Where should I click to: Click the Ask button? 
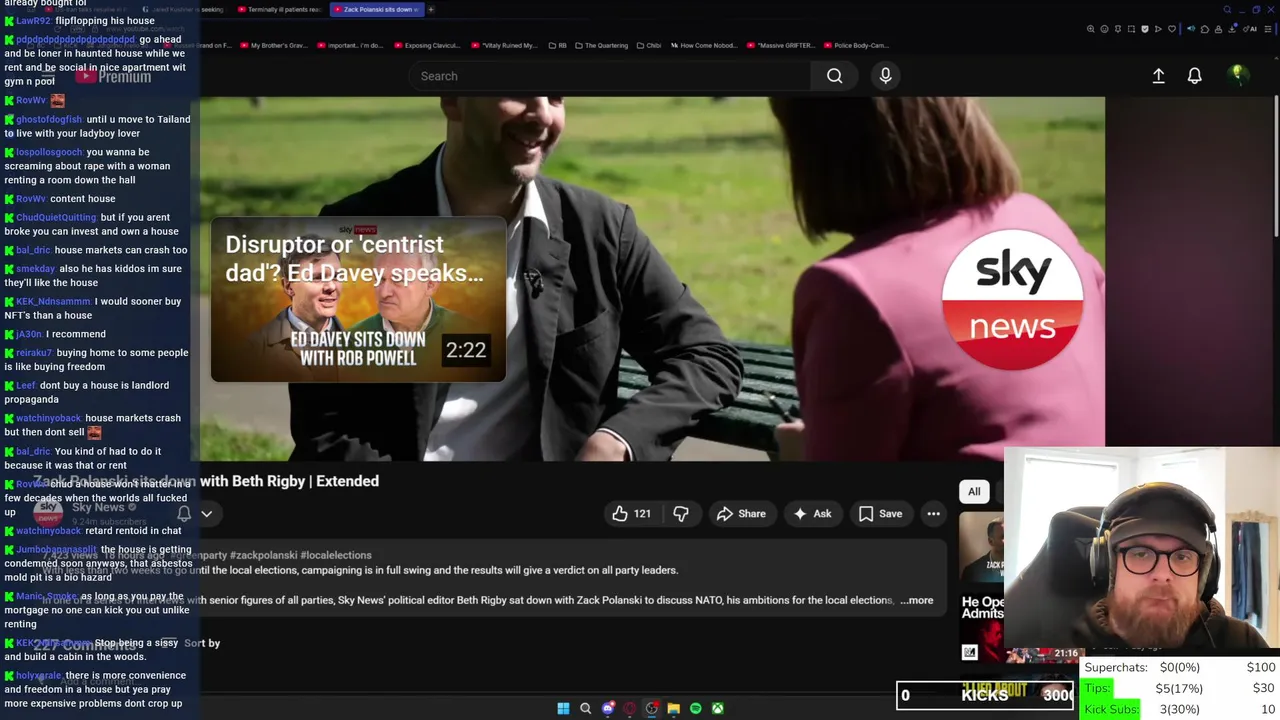(812, 513)
